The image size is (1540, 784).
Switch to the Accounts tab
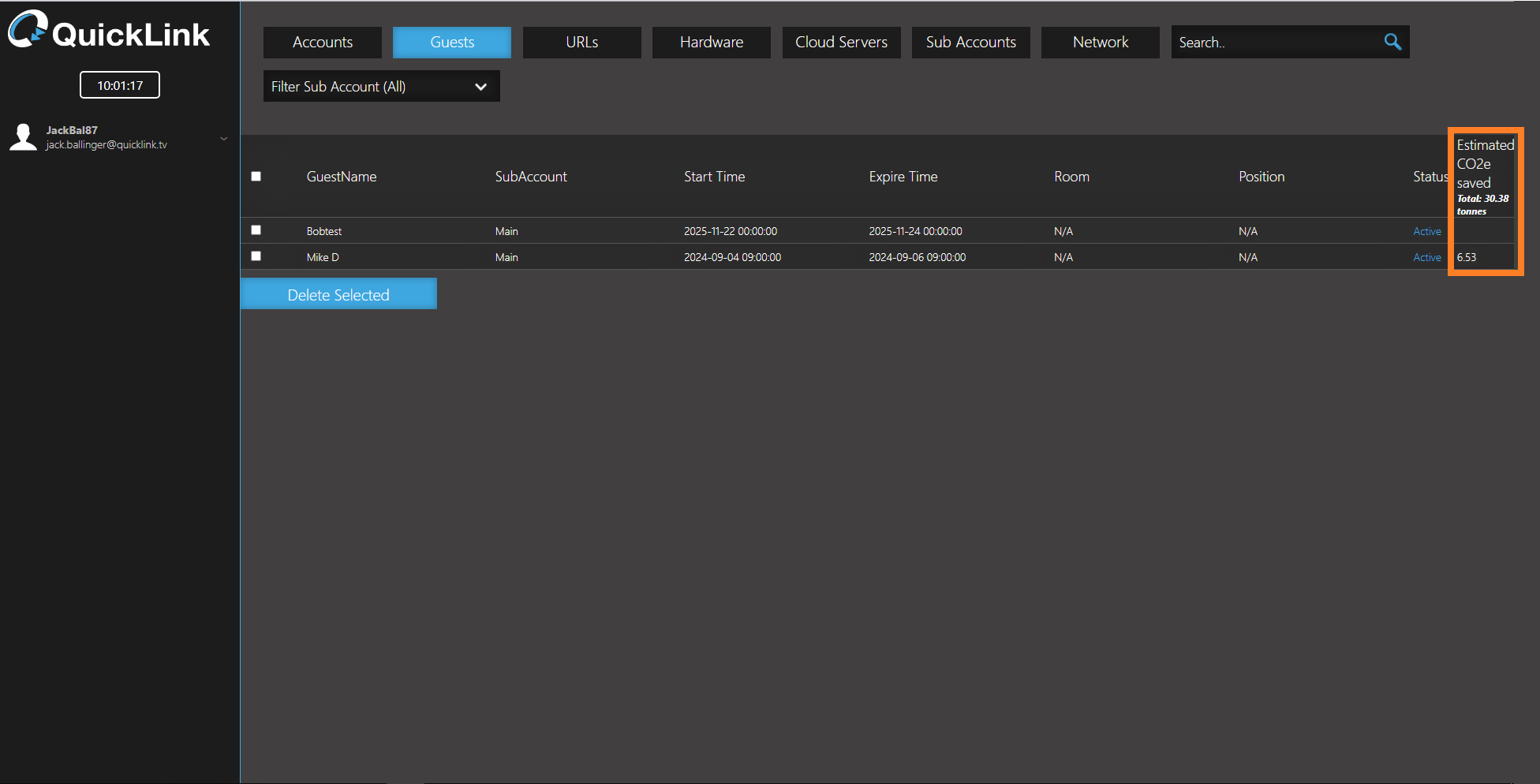(x=322, y=43)
